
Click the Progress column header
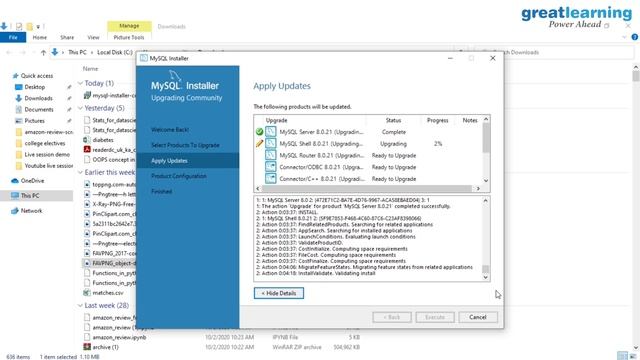click(438, 120)
